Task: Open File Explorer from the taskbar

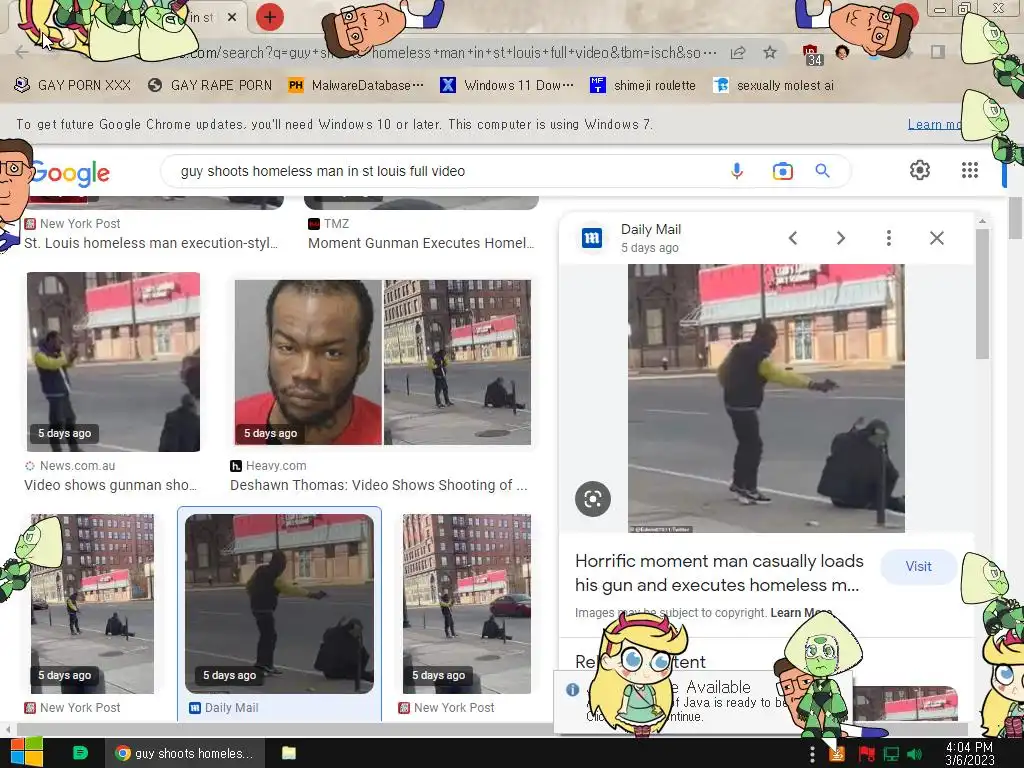Action: [289, 753]
